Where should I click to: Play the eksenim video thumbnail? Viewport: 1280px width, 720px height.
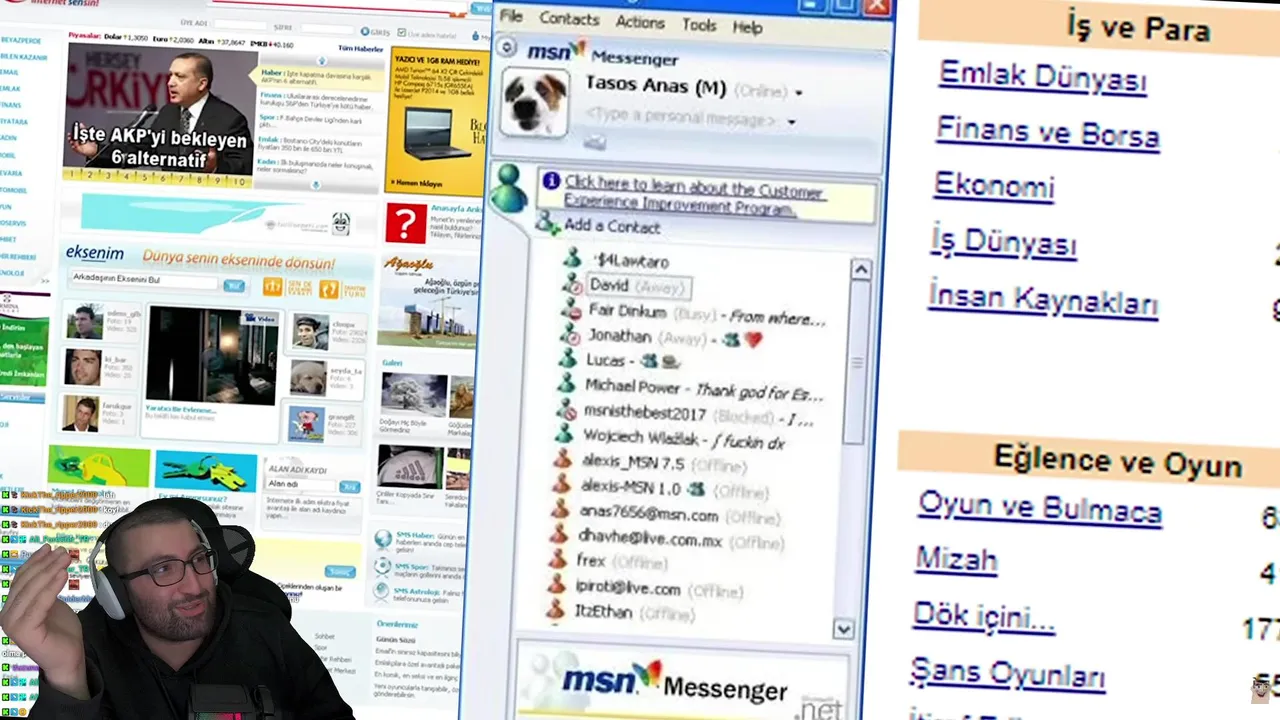point(211,356)
